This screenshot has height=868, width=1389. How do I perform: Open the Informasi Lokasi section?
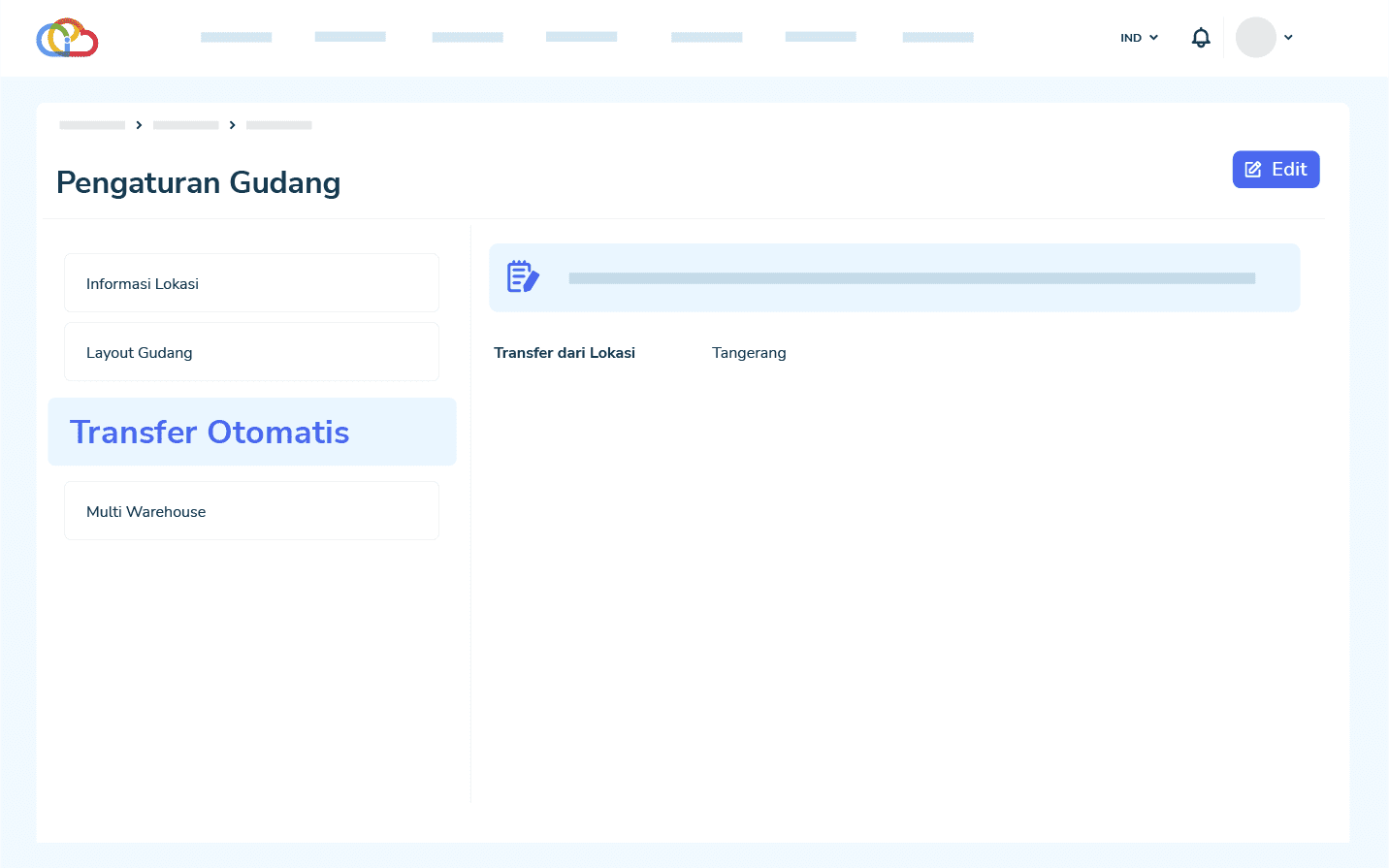click(251, 283)
